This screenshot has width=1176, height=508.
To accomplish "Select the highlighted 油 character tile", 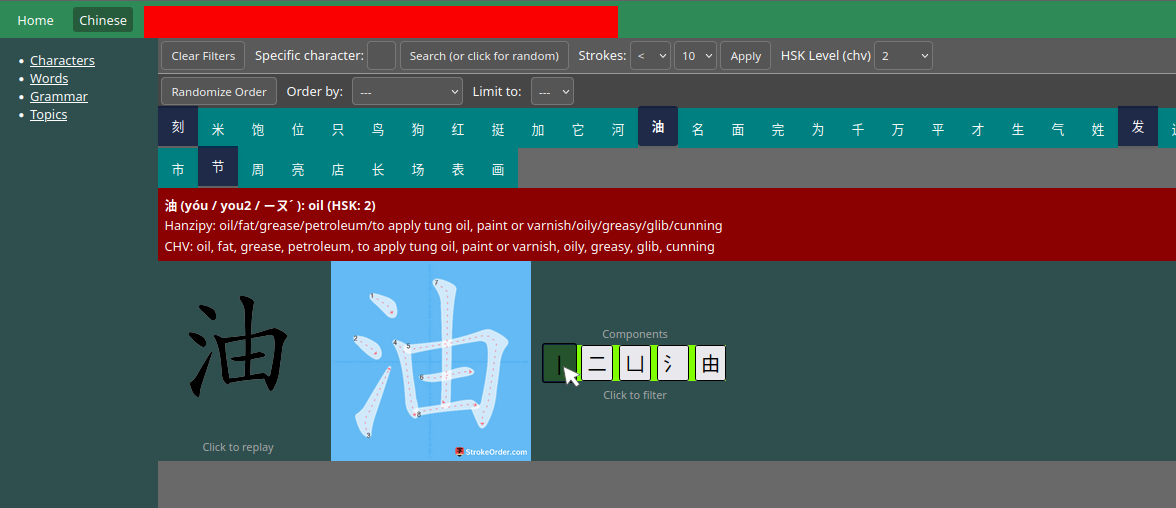I will [658, 126].
